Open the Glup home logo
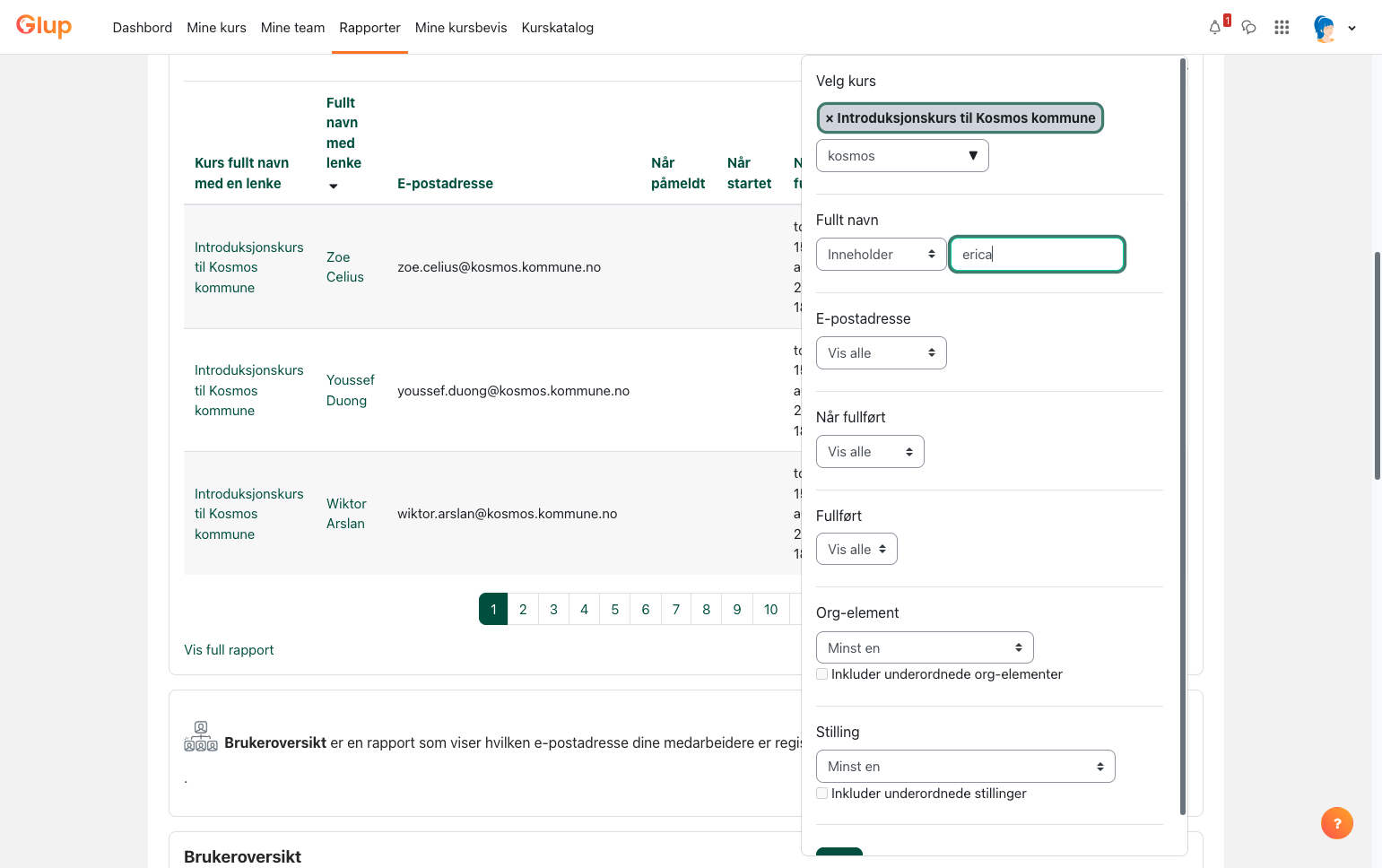Image resolution: width=1382 pixels, height=868 pixels. [x=44, y=26]
